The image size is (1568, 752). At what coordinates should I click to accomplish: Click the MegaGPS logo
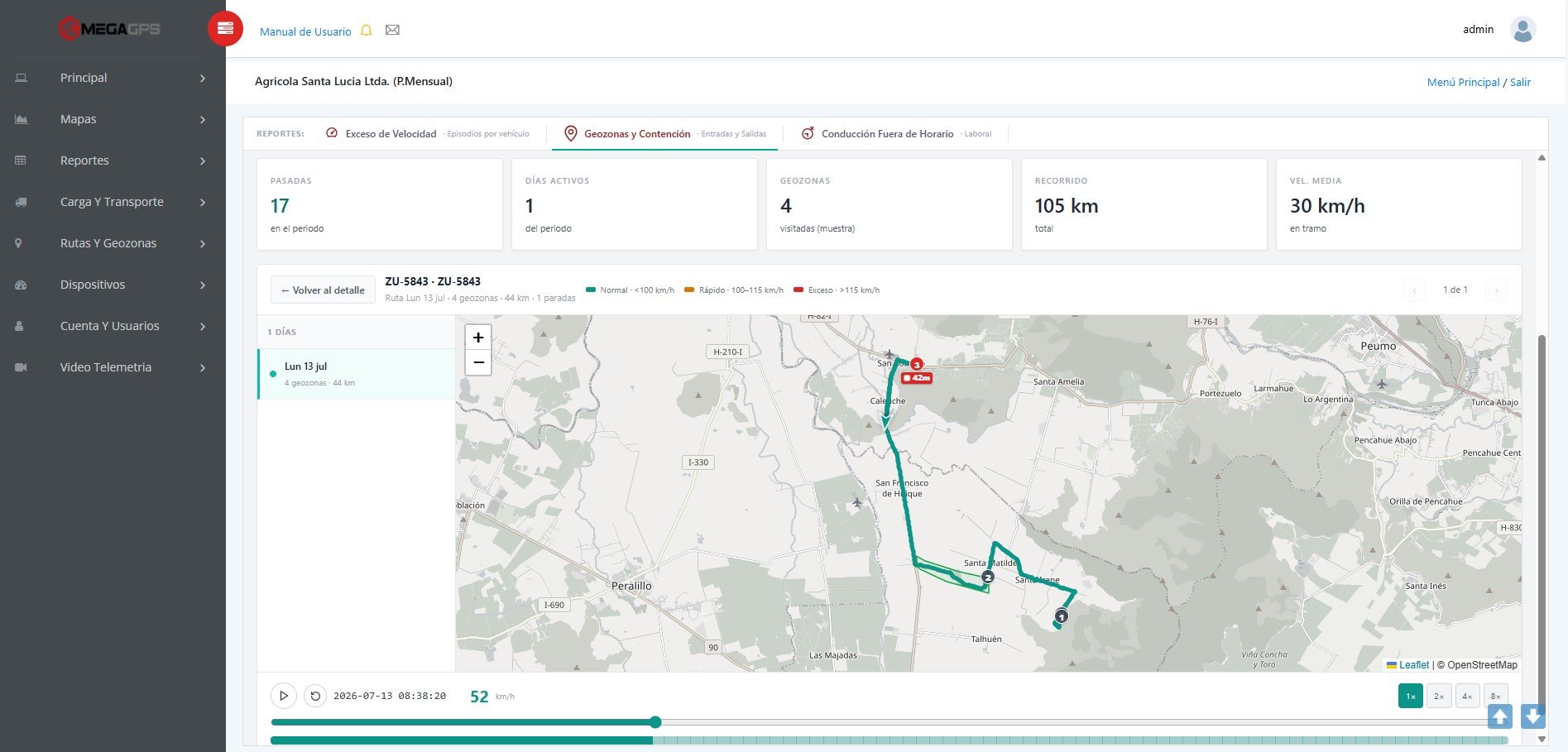pyautogui.click(x=109, y=29)
